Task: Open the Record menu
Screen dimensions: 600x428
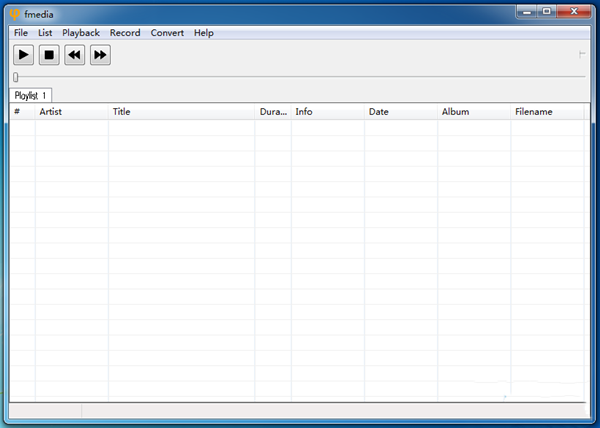Action: point(125,33)
